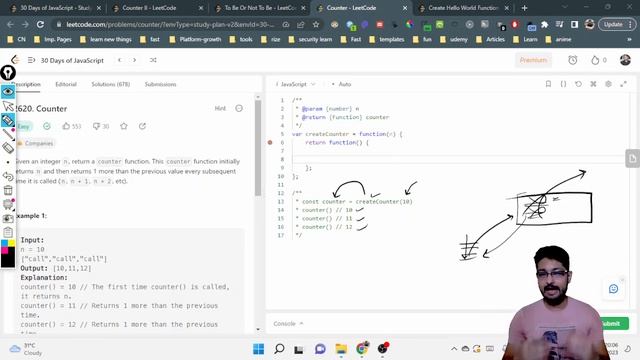Go to the next problem
This screenshot has width=640, height=360.
134,60
